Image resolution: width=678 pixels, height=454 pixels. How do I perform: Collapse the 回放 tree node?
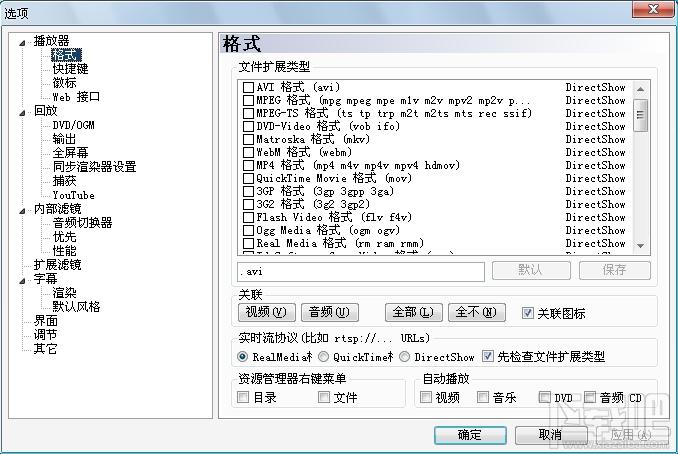[x=23, y=112]
